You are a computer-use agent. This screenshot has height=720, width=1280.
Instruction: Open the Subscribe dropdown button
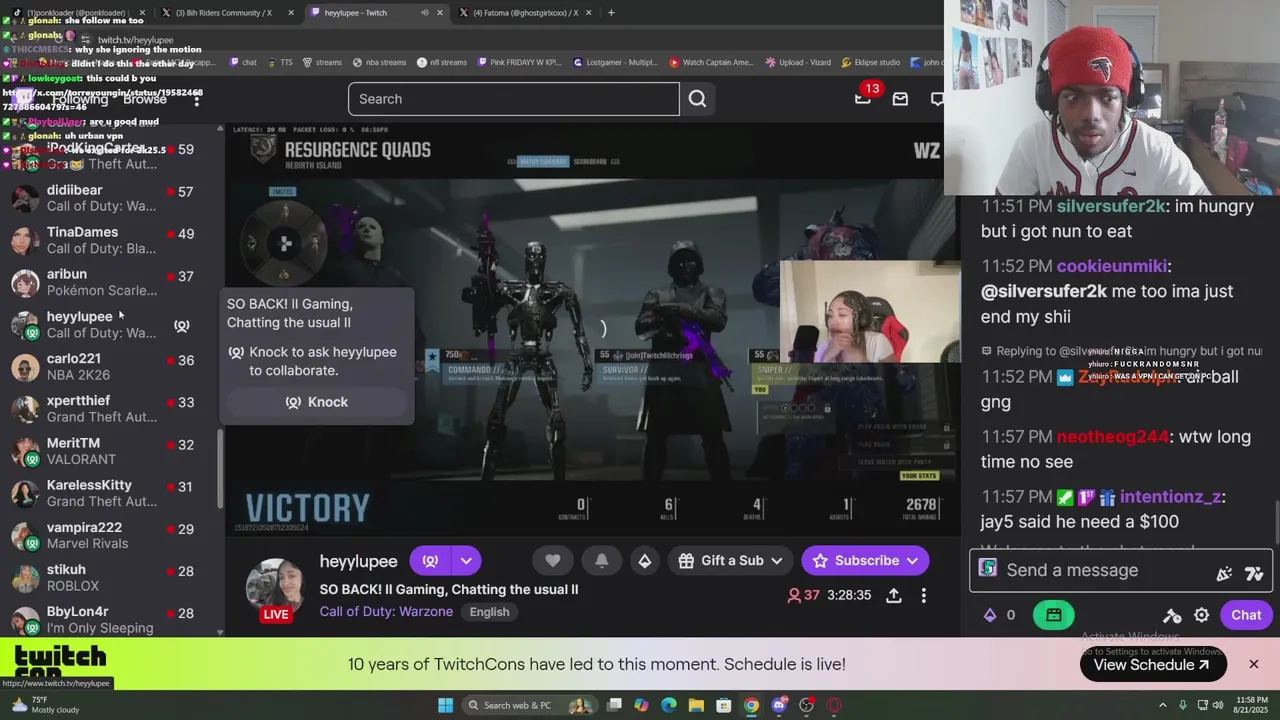(865, 561)
